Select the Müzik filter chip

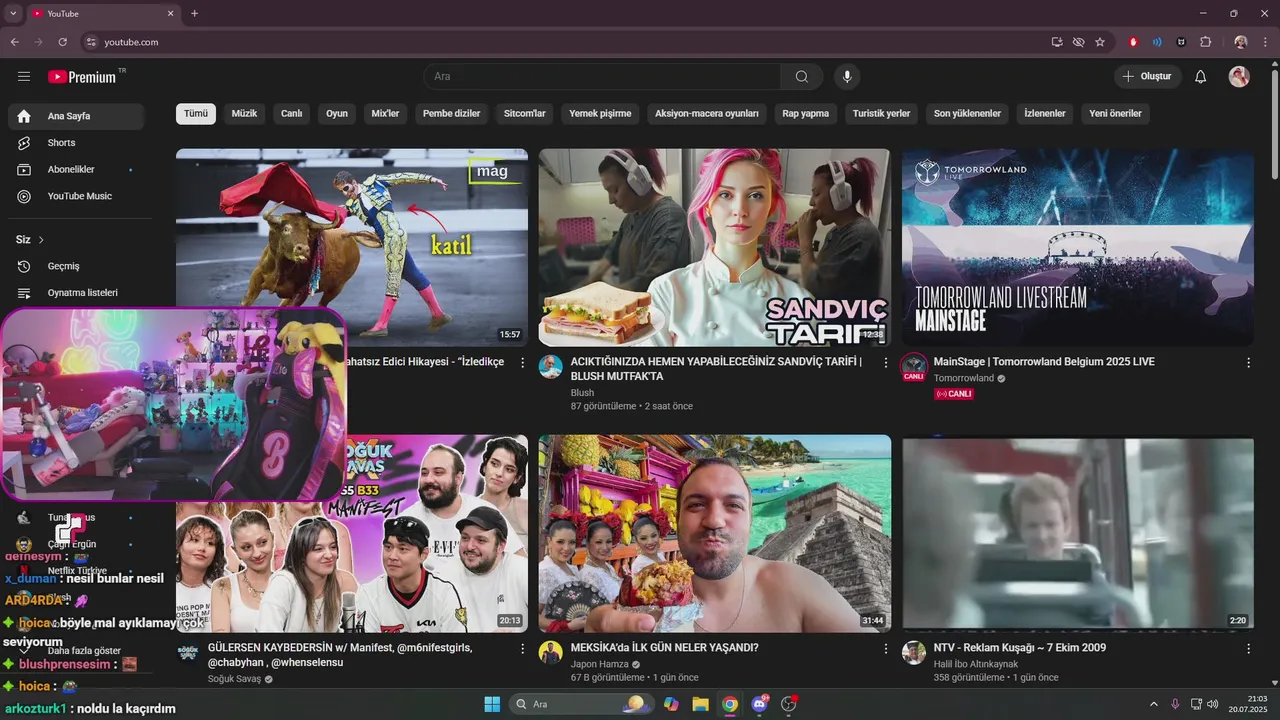(x=244, y=114)
